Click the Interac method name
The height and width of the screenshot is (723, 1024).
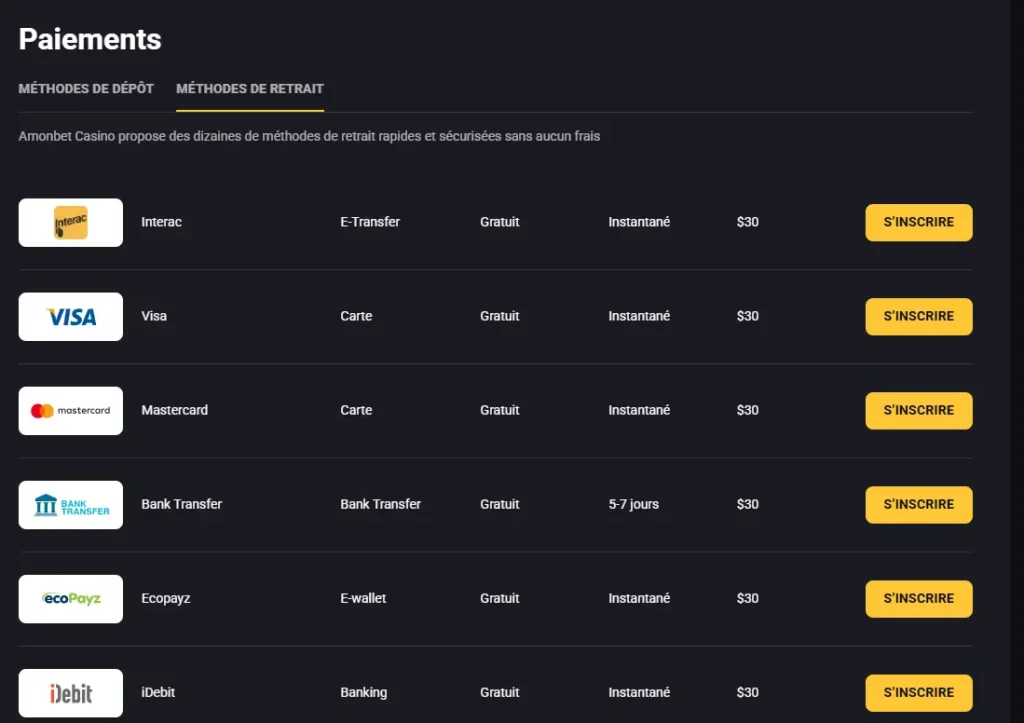pos(161,222)
